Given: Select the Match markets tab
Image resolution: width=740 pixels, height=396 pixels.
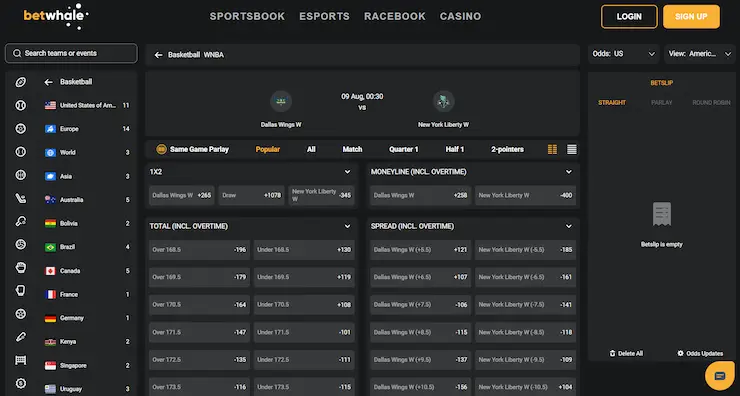Looking at the screenshot, I should (x=352, y=149).
